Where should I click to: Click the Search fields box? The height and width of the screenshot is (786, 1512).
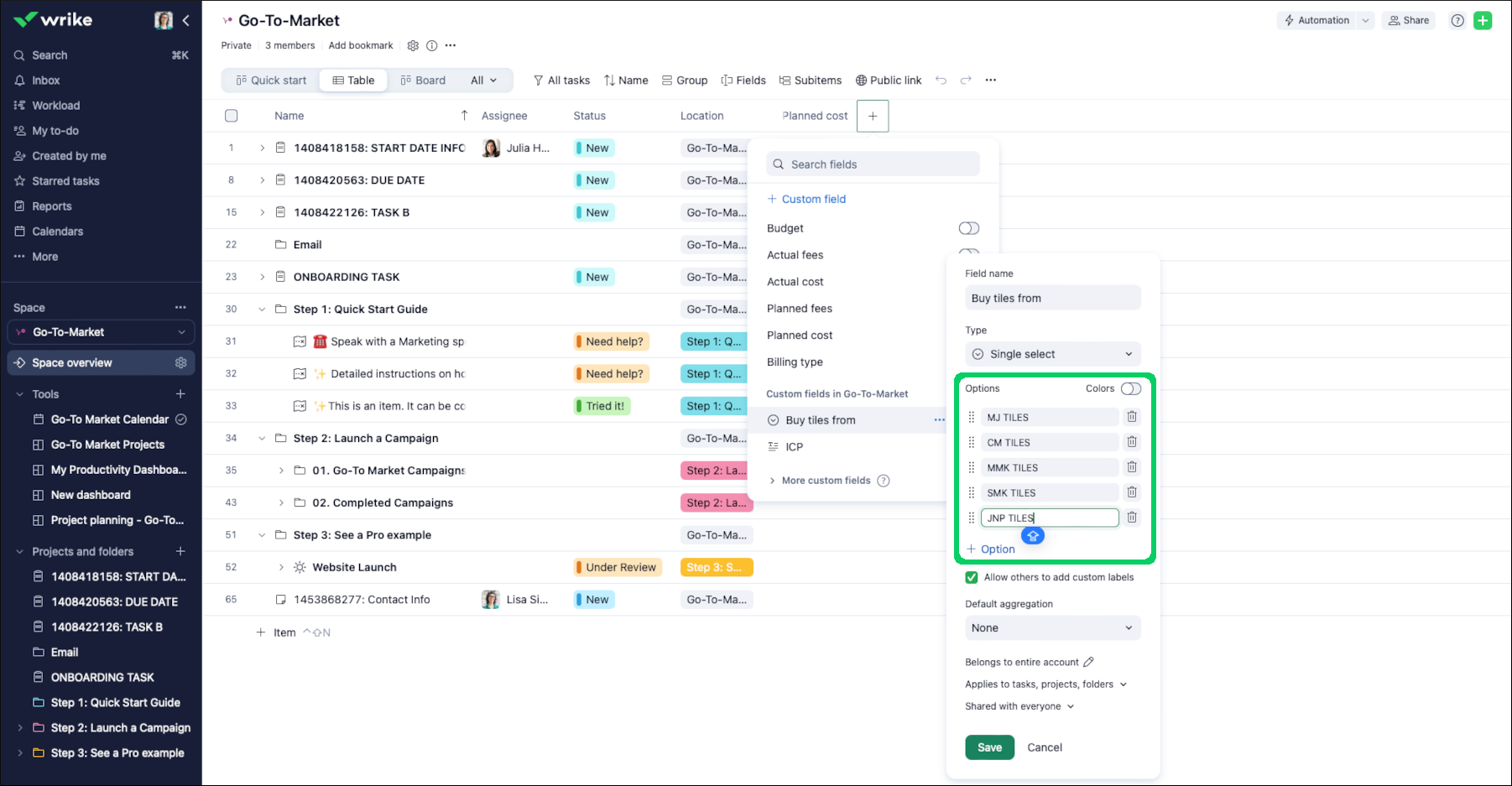tap(873, 164)
